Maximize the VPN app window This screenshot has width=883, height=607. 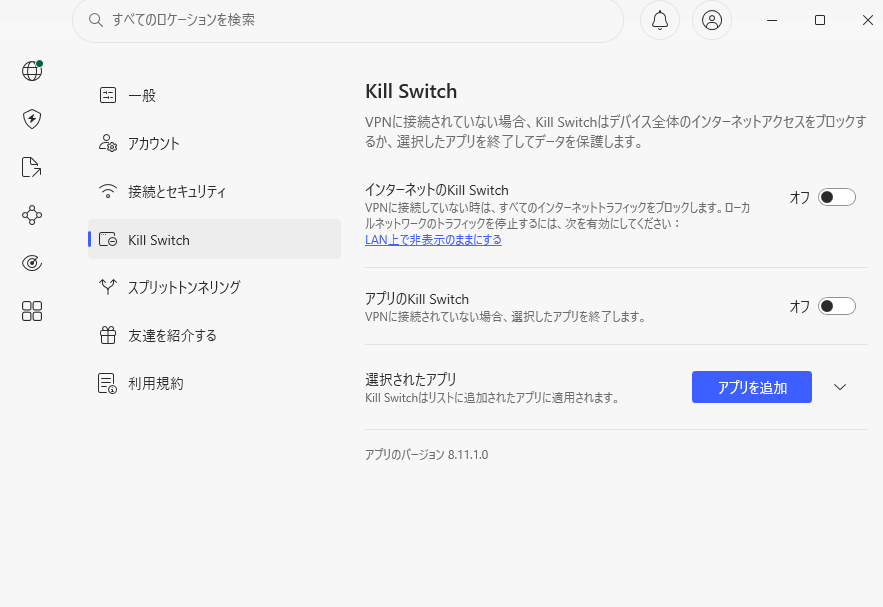[x=820, y=20]
